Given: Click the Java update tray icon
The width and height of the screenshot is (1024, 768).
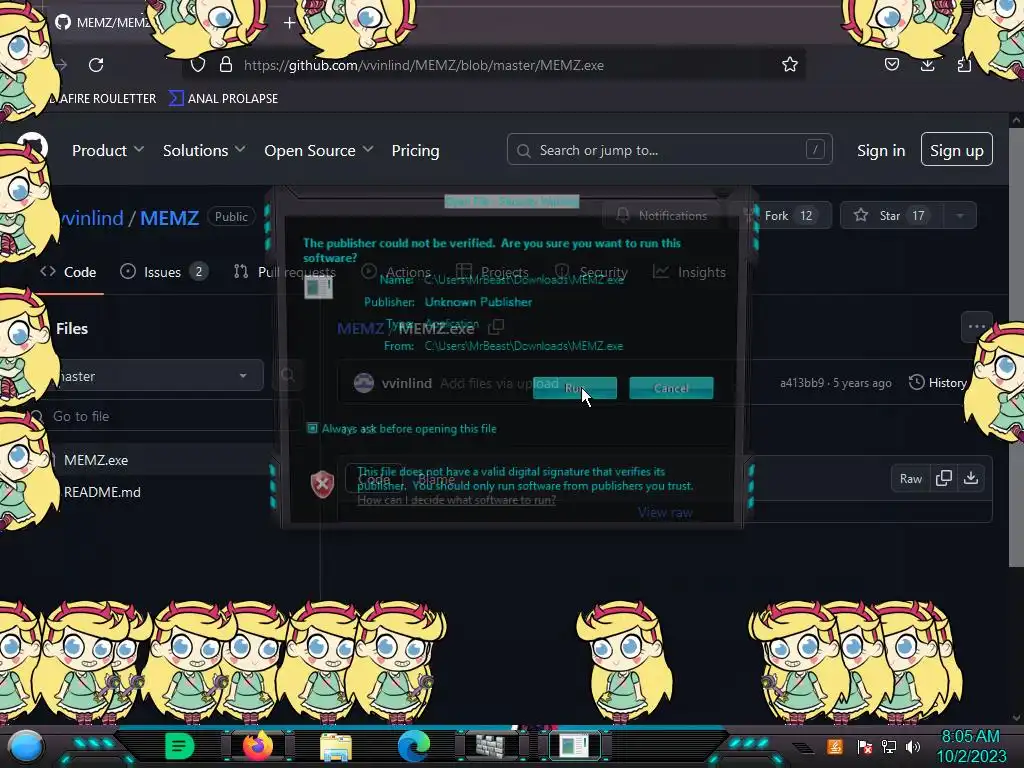Looking at the screenshot, I should [x=835, y=746].
